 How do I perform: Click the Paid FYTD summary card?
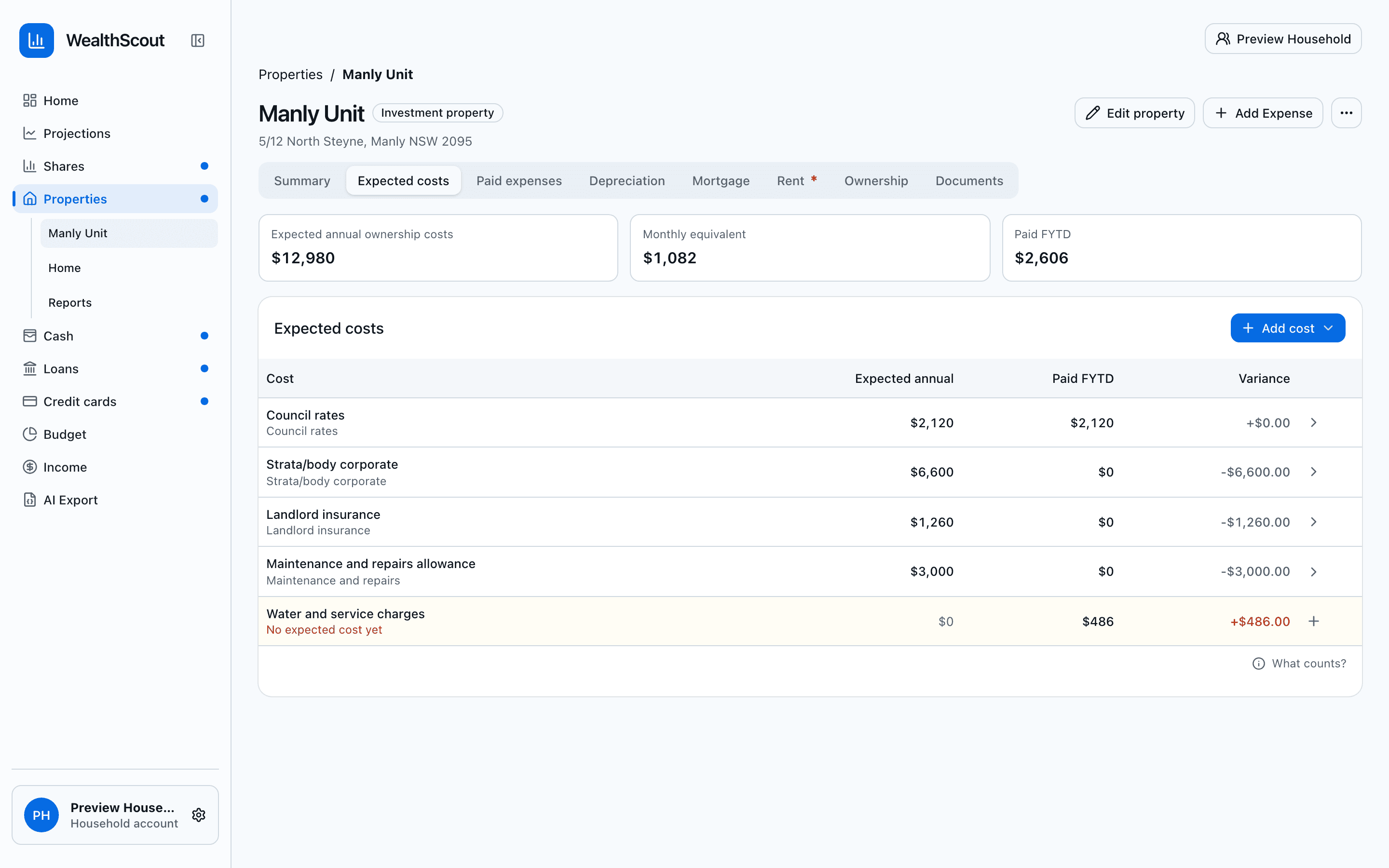(1182, 248)
